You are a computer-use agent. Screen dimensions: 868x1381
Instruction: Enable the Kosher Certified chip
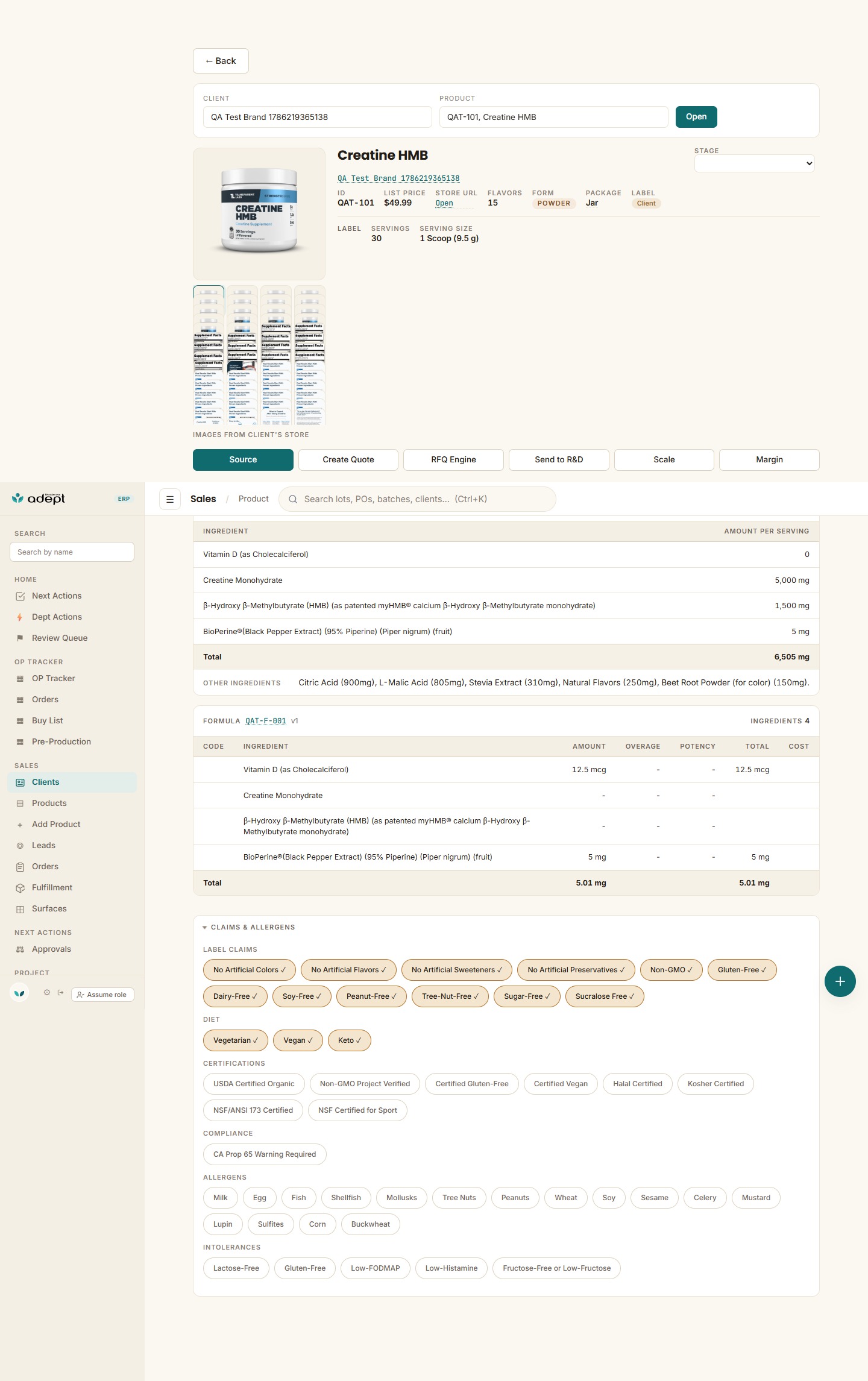click(715, 1084)
